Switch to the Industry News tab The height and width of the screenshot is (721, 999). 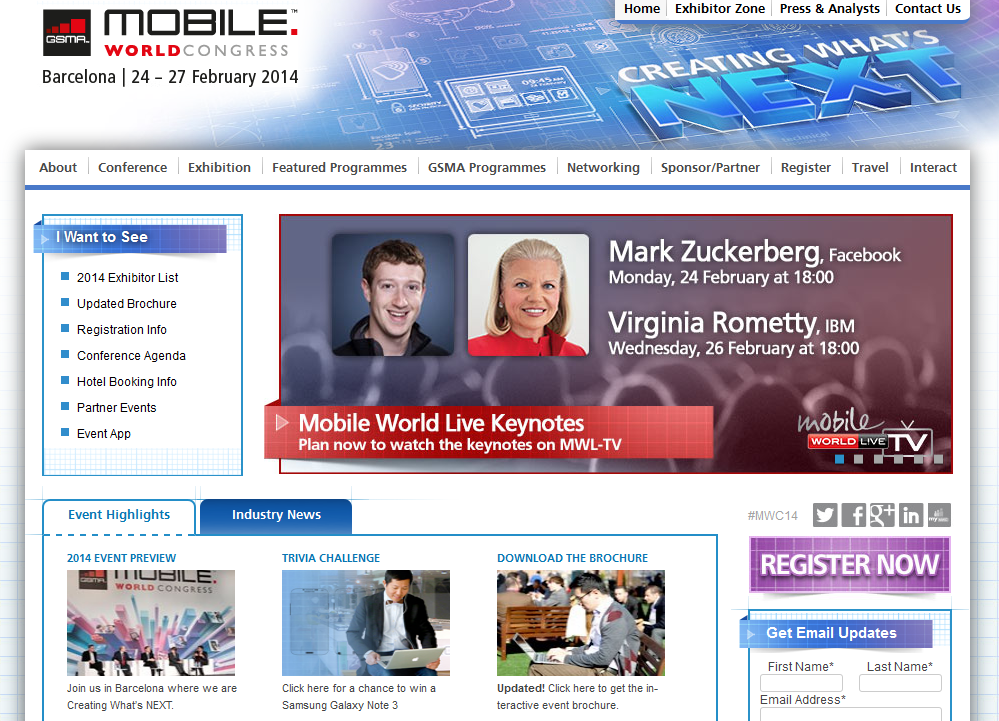point(276,515)
